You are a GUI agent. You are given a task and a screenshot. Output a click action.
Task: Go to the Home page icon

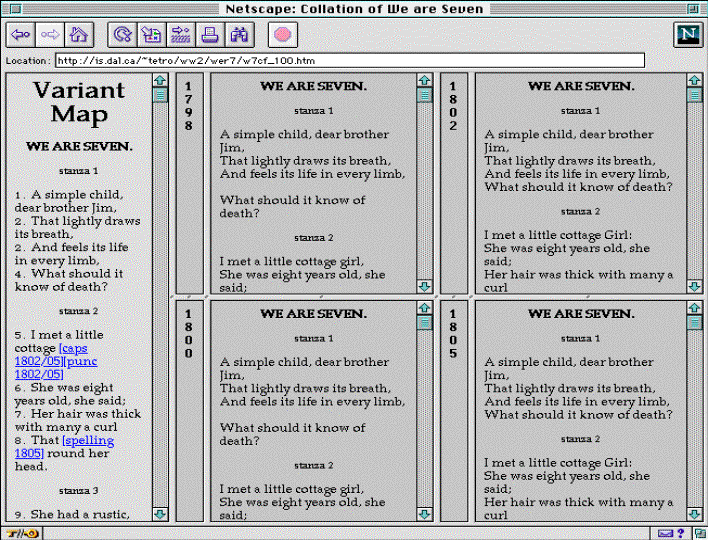coord(78,35)
